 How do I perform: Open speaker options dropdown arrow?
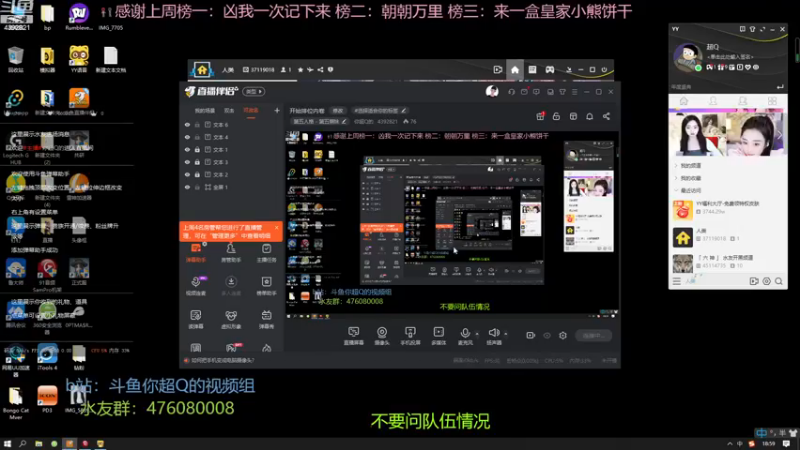coord(506,334)
